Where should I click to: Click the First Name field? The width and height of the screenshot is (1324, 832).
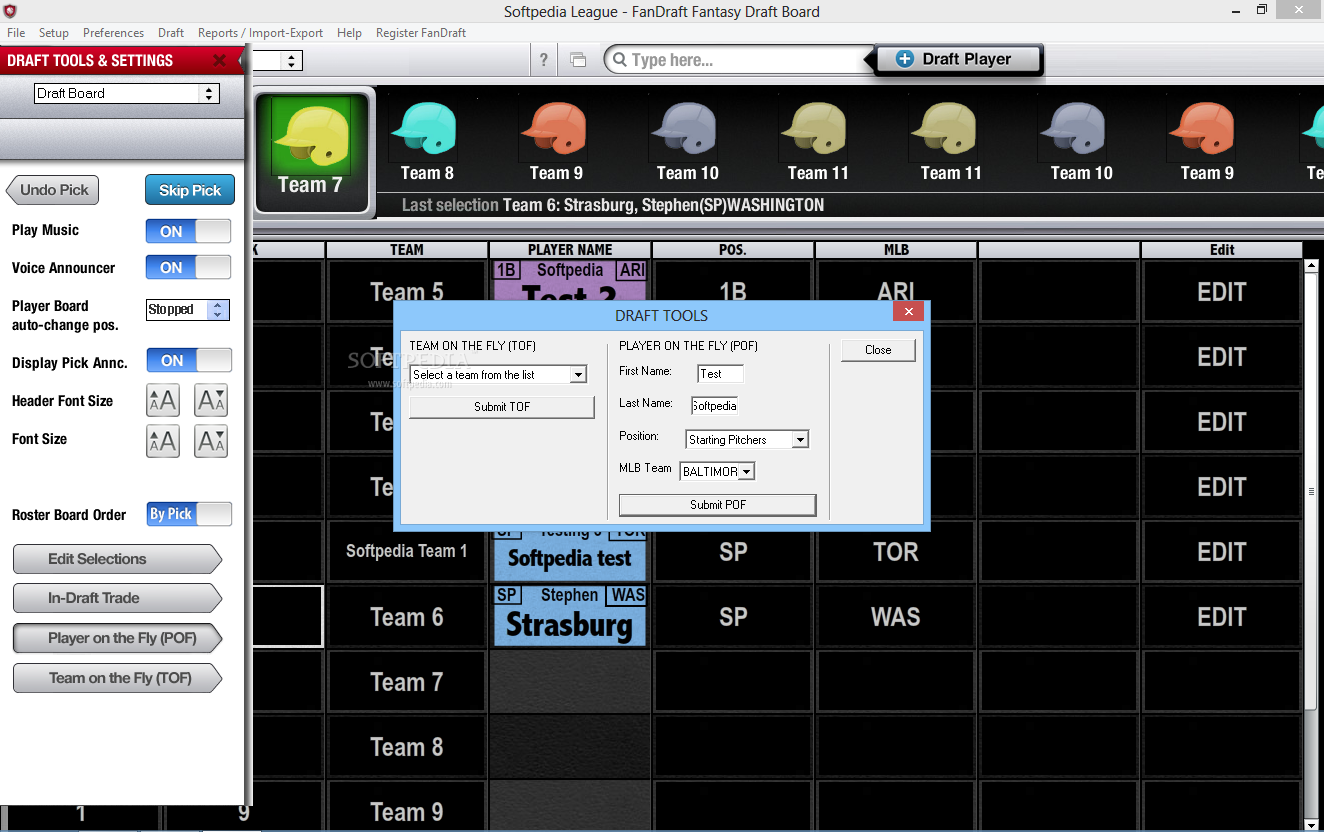[720, 373]
